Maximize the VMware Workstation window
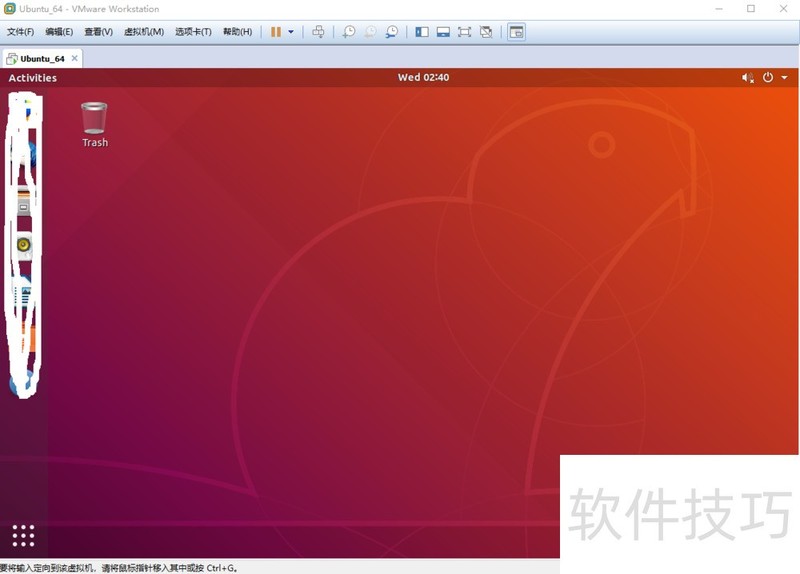The height and width of the screenshot is (574, 800). 751,9
